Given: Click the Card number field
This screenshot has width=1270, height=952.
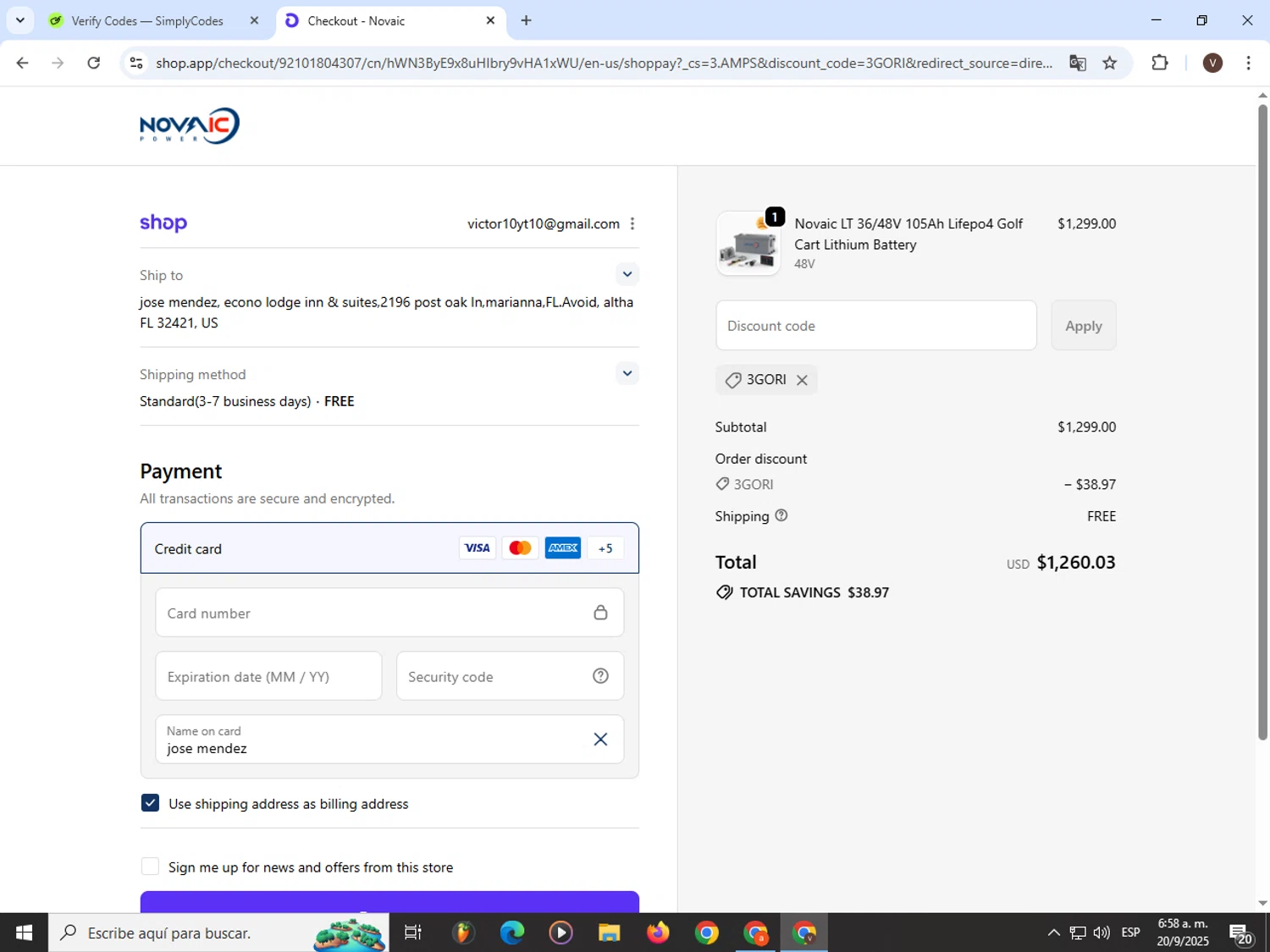Looking at the screenshot, I should point(389,613).
